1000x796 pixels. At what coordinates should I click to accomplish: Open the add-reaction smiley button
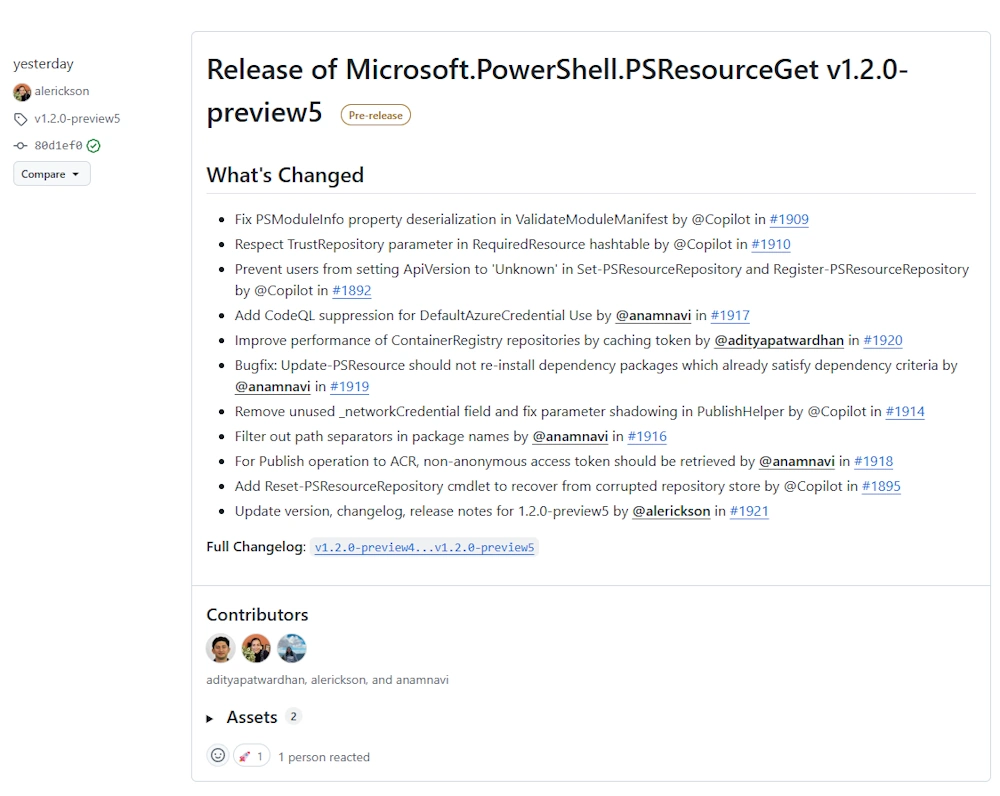(x=218, y=756)
